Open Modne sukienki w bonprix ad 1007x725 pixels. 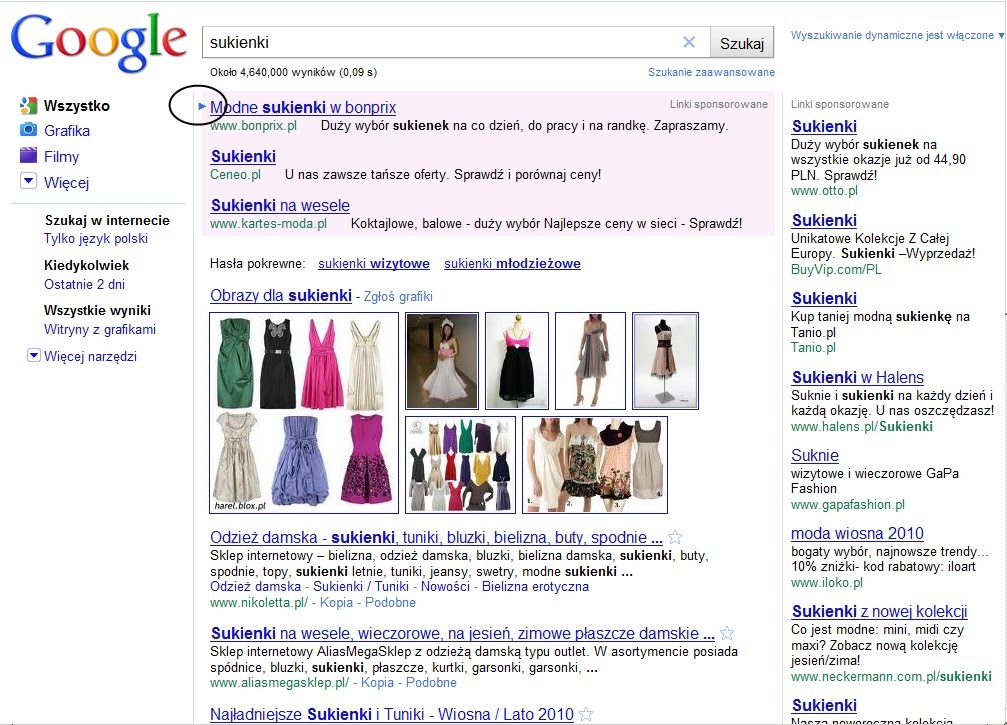[x=303, y=107]
